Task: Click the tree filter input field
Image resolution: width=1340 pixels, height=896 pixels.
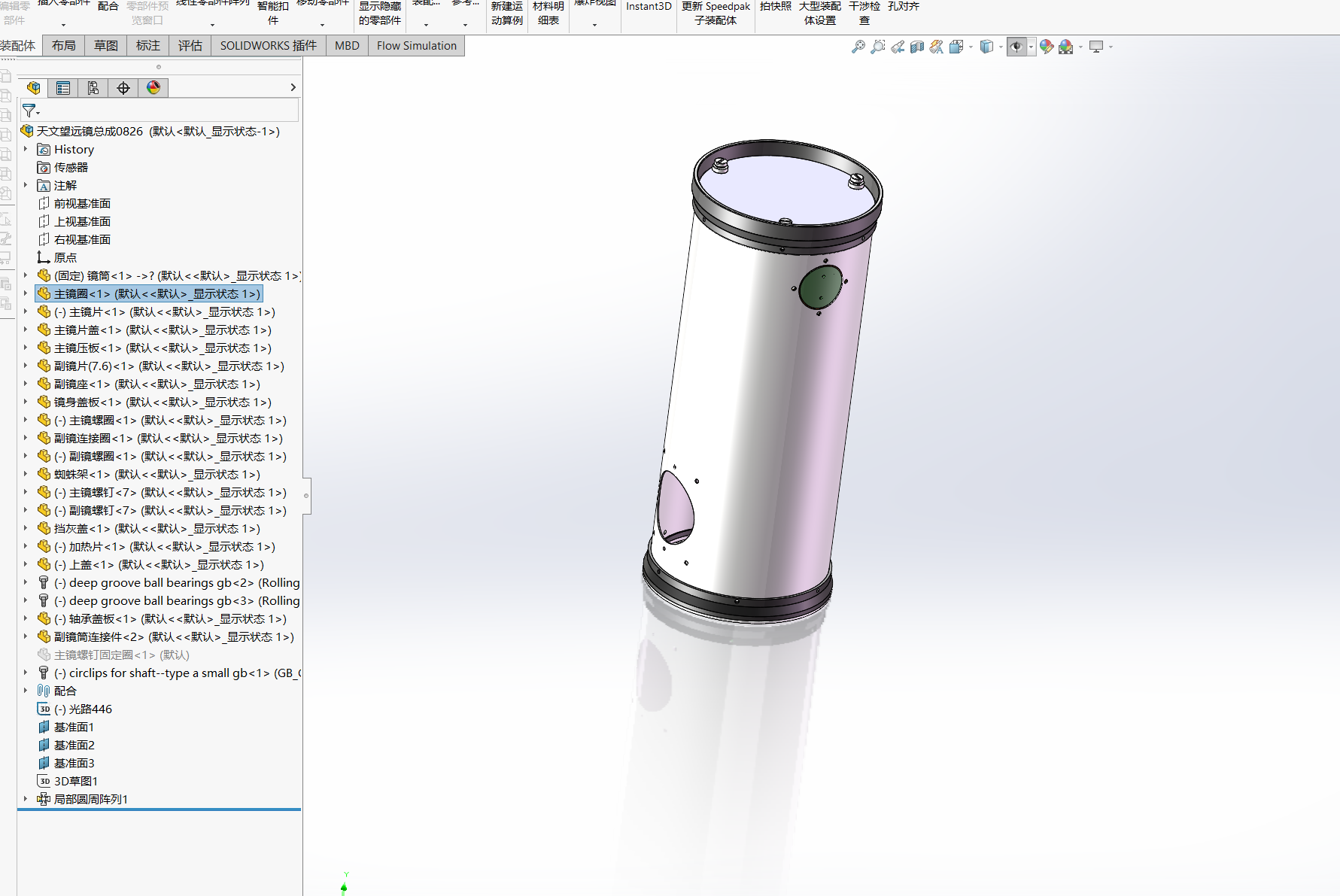Action: [160, 111]
